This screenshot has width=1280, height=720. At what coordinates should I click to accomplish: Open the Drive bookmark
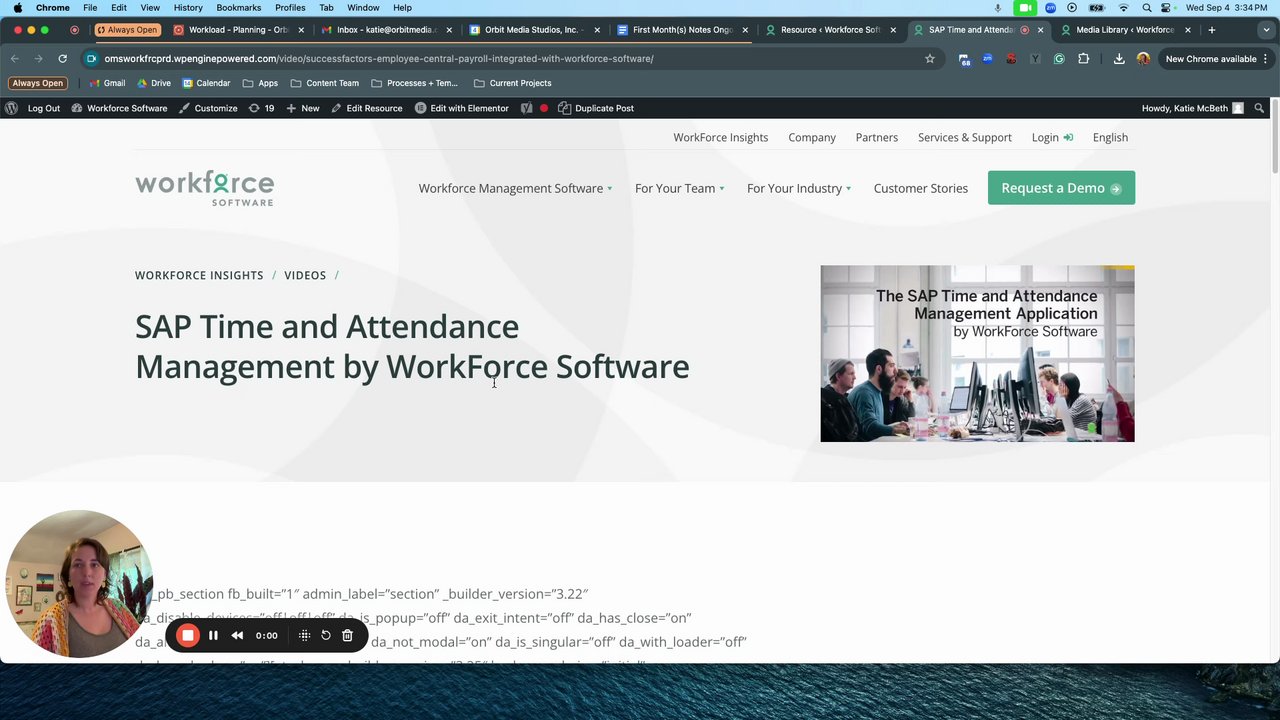coord(154,83)
